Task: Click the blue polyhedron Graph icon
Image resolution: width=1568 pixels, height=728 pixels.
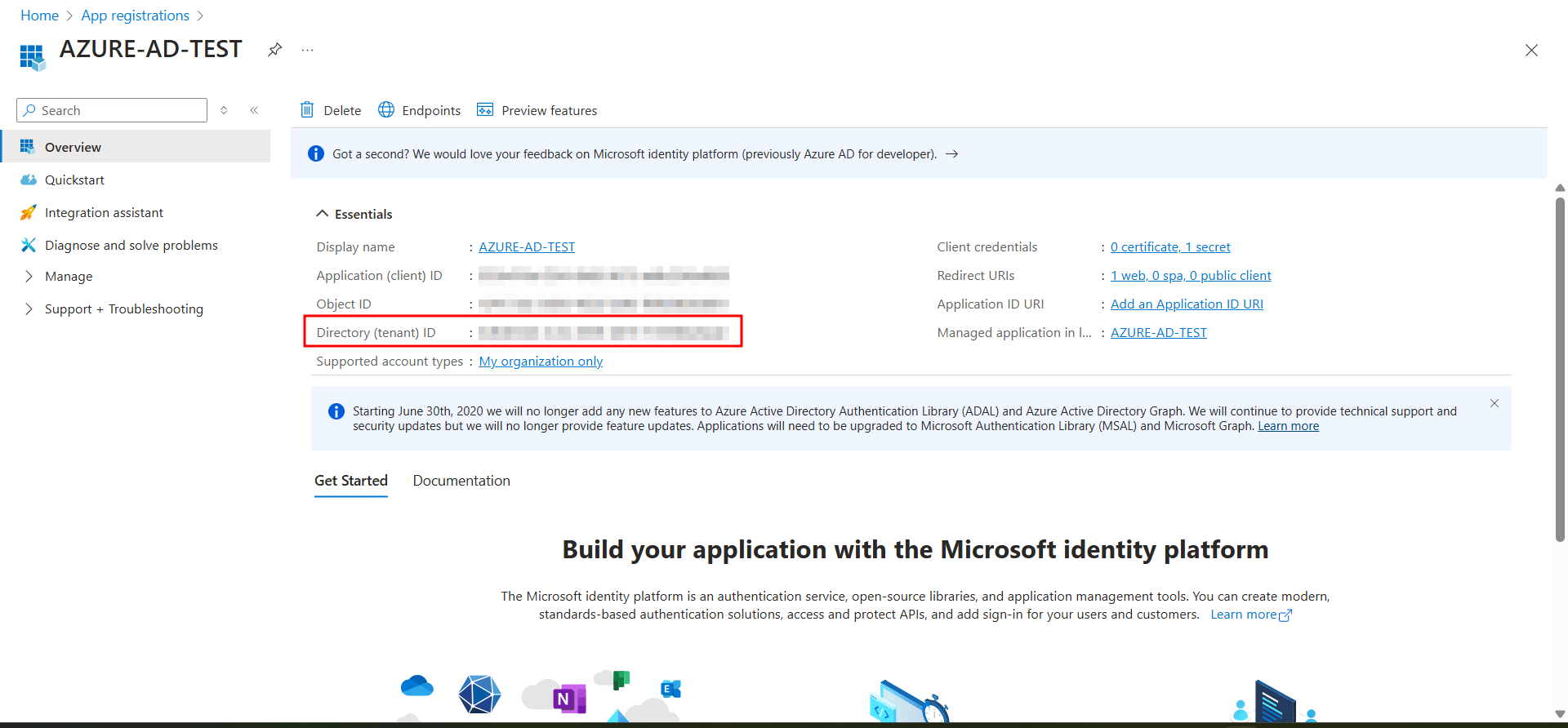Action: click(479, 695)
